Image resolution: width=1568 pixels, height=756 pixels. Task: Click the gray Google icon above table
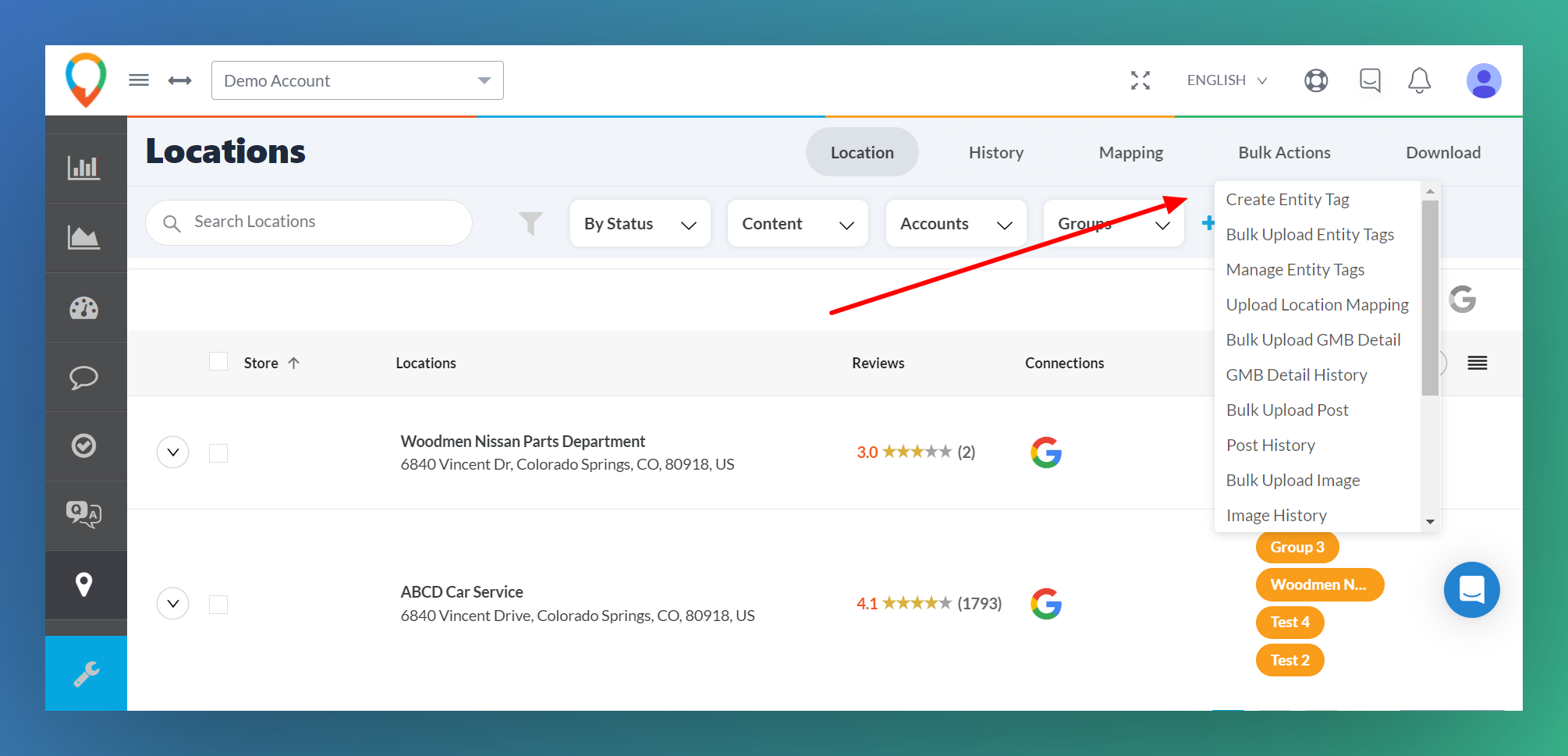pyautogui.click(x=1463, y=300)
